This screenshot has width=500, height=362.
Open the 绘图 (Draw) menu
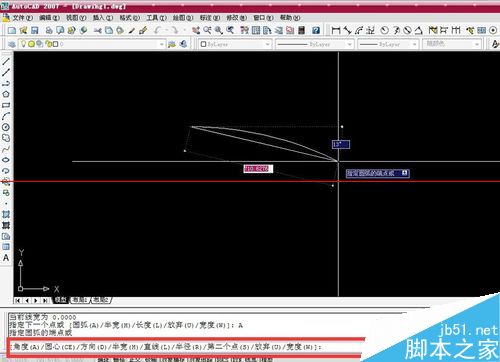tap(183, 18)
